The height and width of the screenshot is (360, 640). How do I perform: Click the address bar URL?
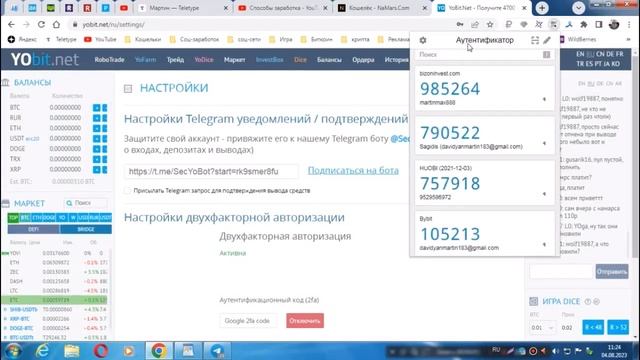pyautogui.click(x=113, y=24)
